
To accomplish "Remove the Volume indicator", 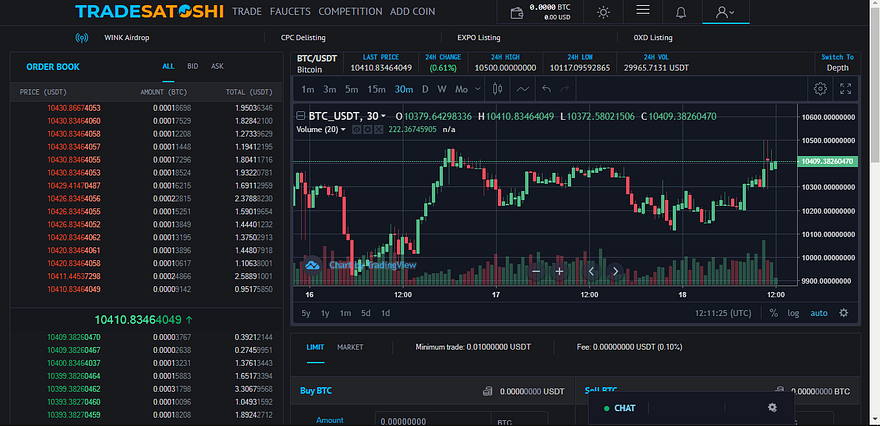I will tap(379, 130).
